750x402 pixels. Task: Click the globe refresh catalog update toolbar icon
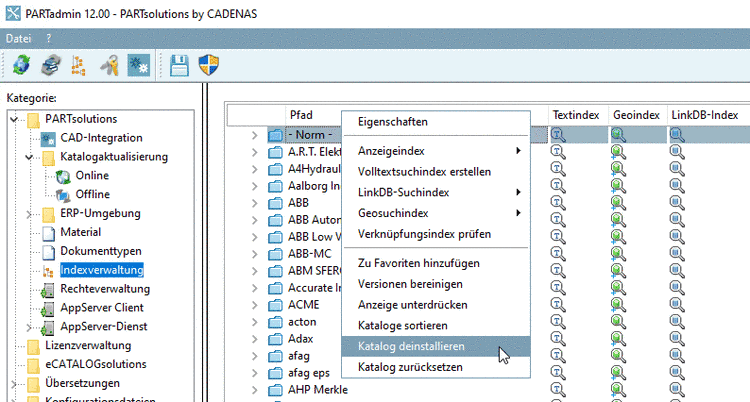(x=22, y=65)
